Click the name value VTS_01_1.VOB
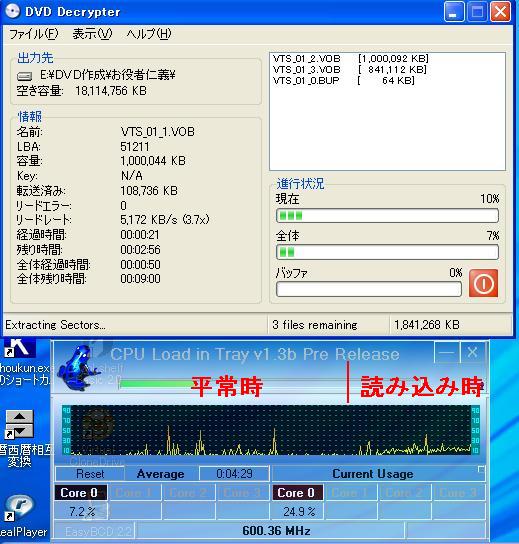 (x=158, y=132)
